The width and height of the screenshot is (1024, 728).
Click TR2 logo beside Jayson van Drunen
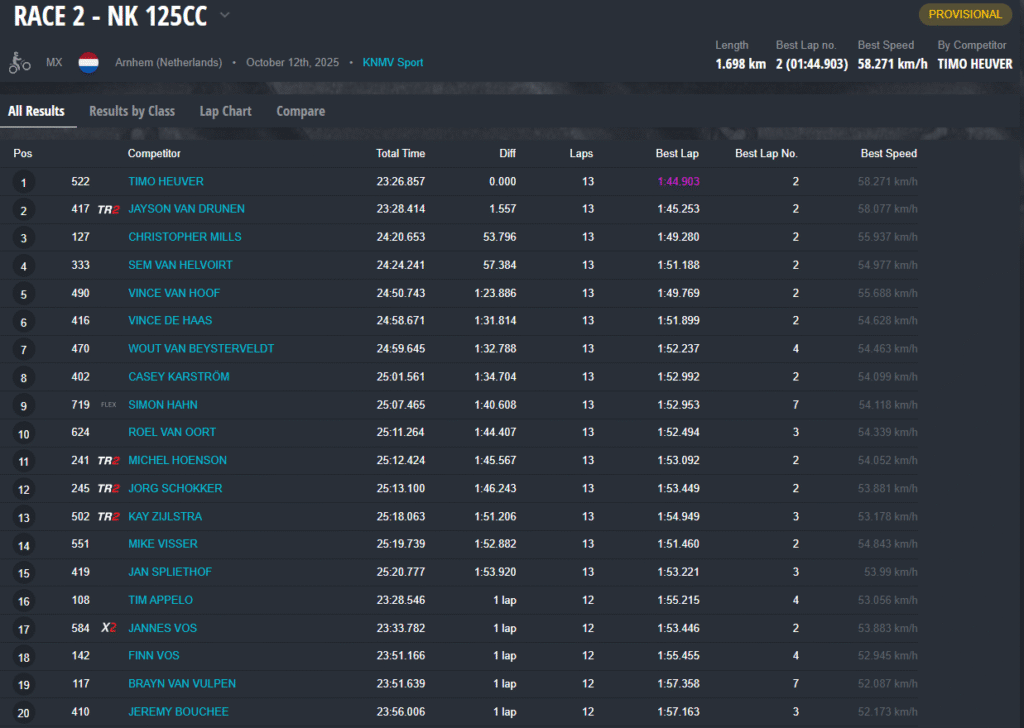click(x=108, y=209)
